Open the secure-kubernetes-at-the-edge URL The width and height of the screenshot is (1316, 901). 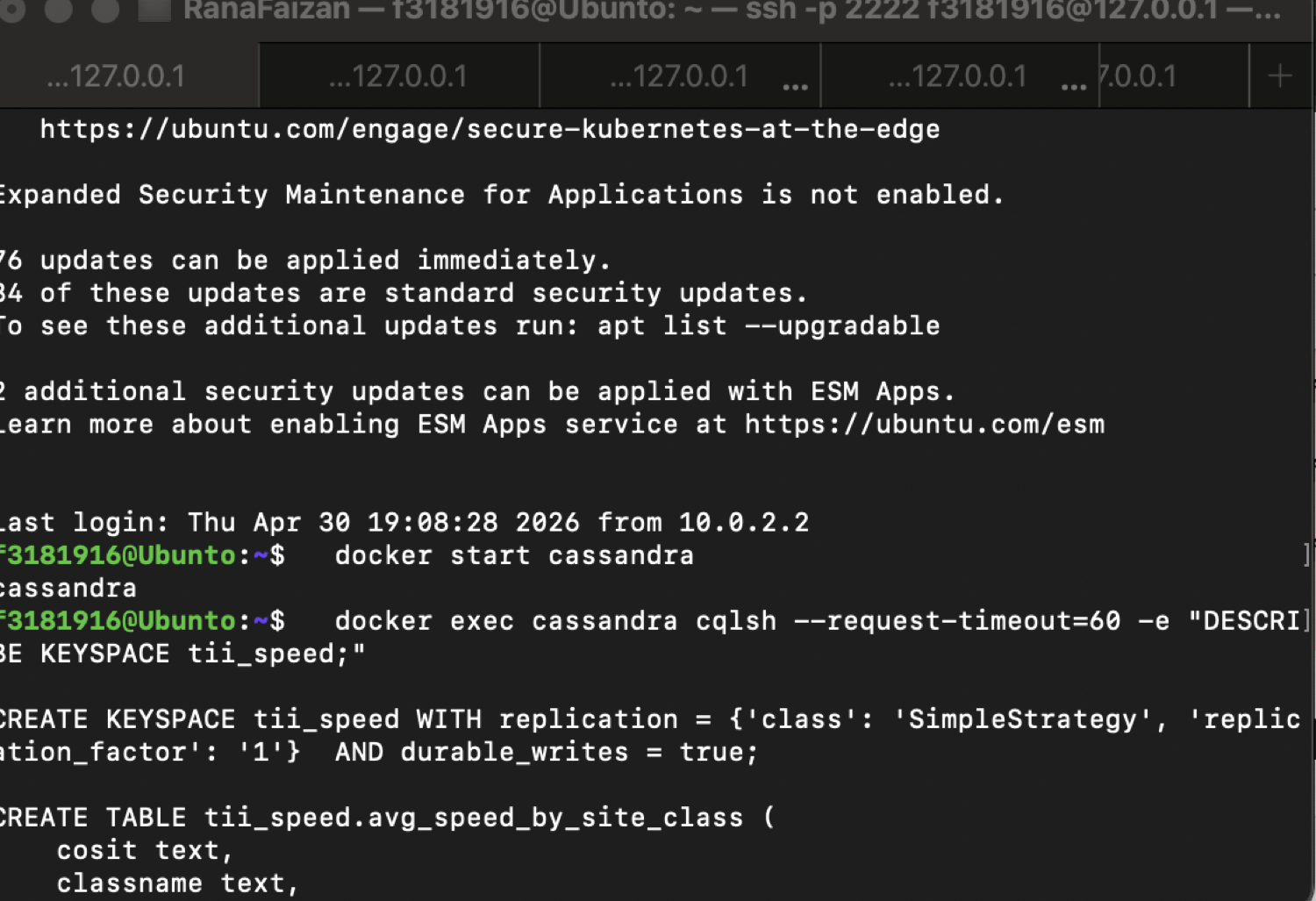490,129
